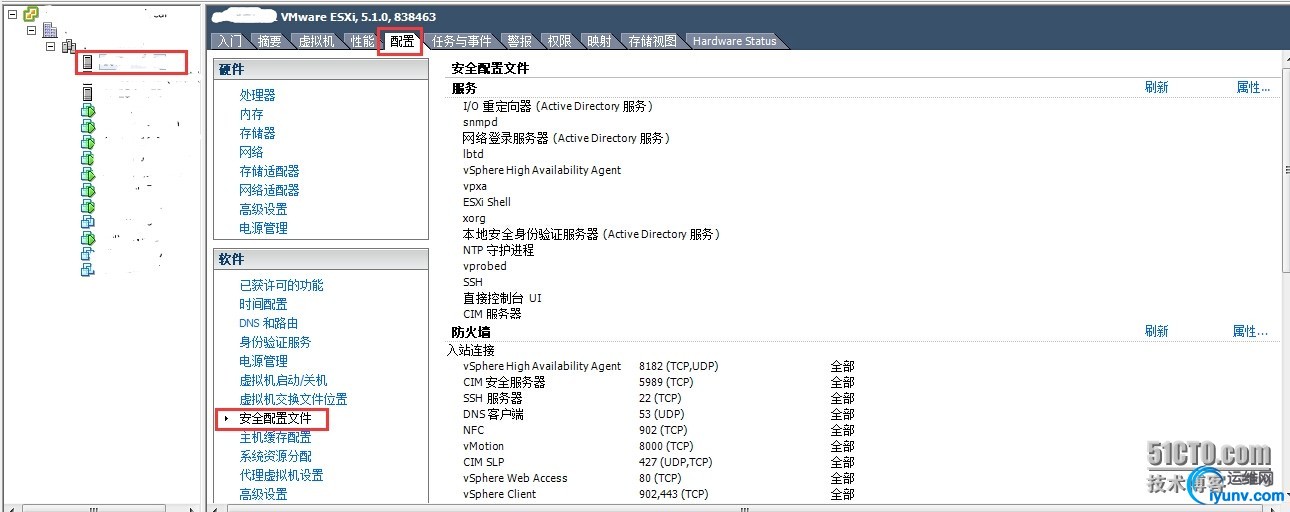Open 高级设置 under software section
This screenshot has height=512, width=1290.
pyautogui.click(x=263, y=494)
